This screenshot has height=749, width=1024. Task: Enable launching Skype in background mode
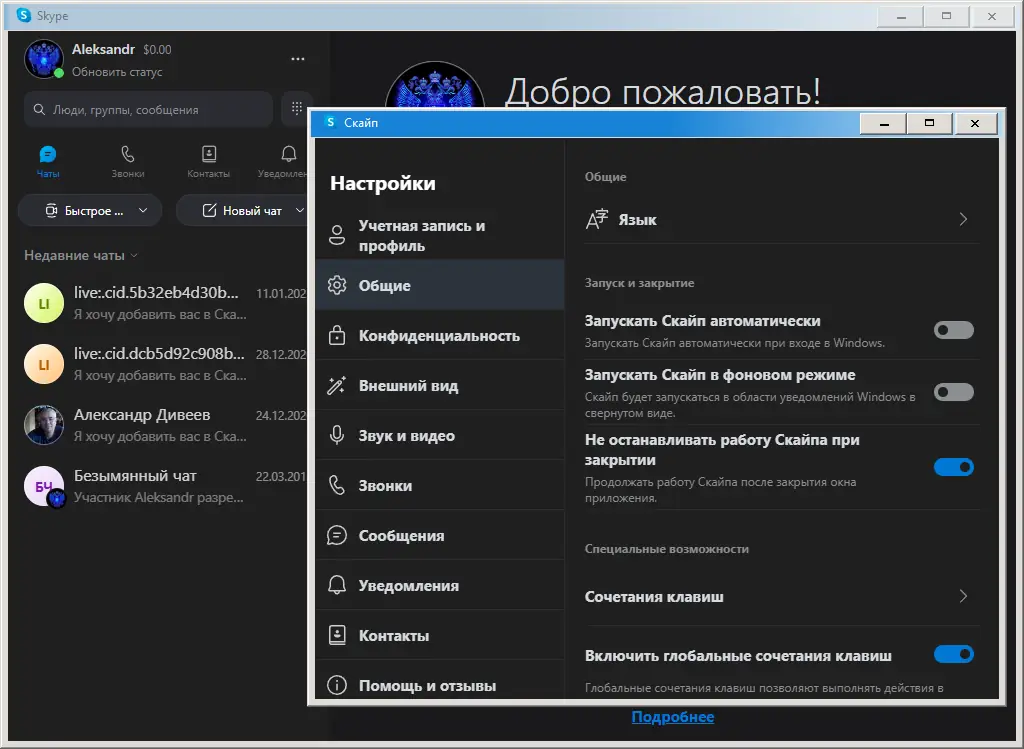click(953, 392)
